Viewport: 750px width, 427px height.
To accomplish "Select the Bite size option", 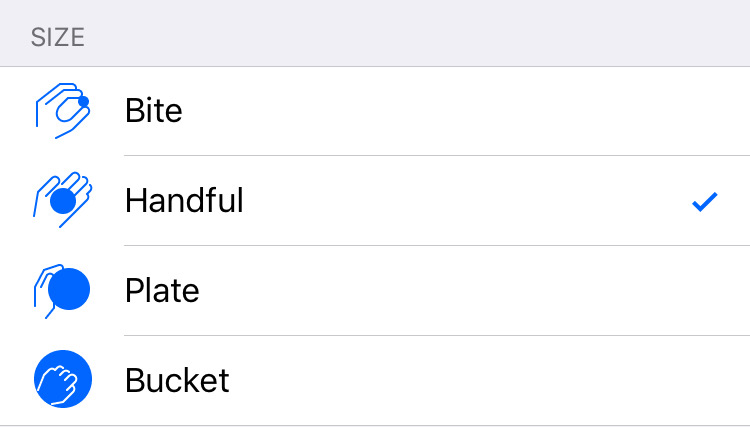I will [375, 111].
